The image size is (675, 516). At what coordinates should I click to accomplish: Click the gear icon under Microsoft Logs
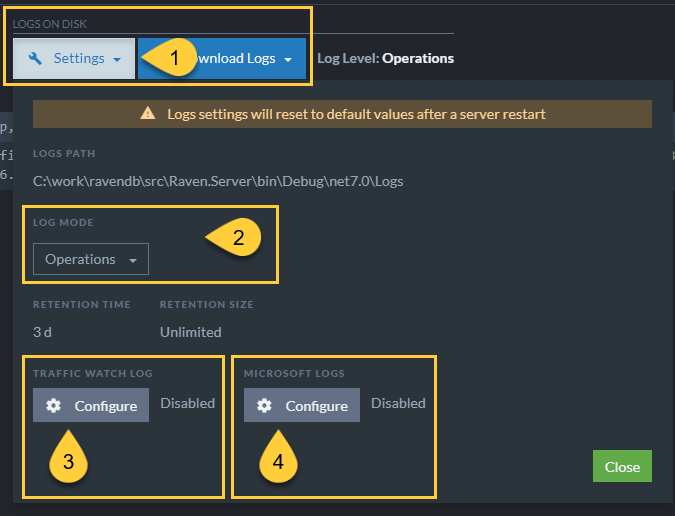pyautogui.click(x=264, y=405)
